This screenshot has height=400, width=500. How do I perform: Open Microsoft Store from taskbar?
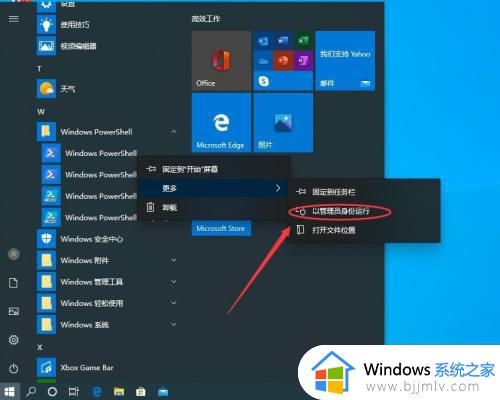point(141,392)
